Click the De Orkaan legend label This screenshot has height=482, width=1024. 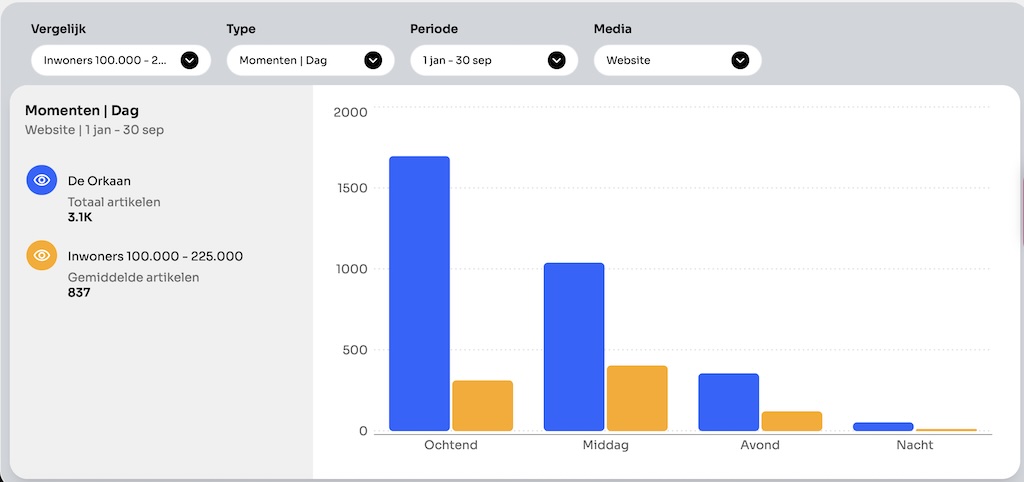pyautogui.click(x=99, y=181)
